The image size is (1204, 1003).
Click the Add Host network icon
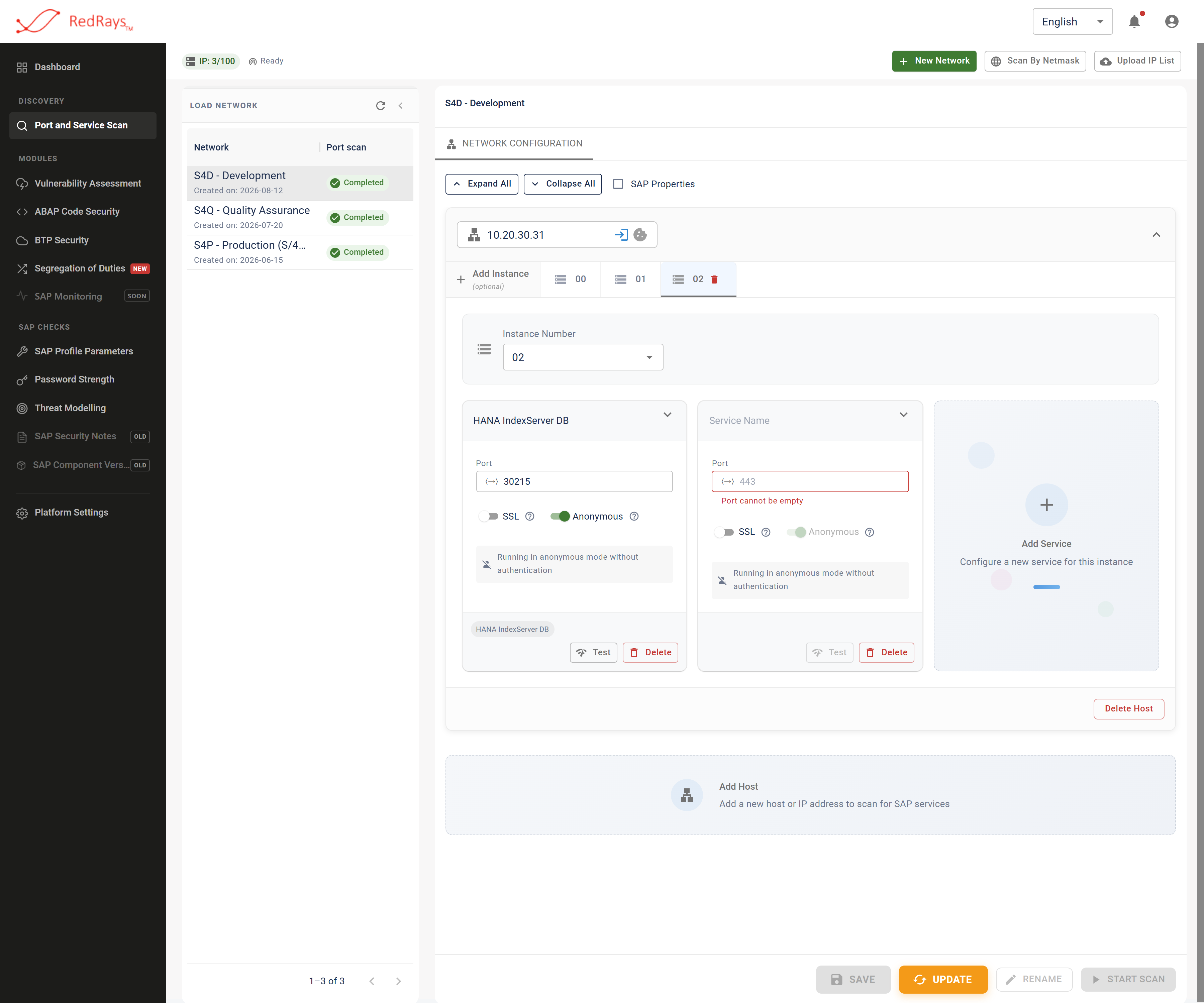[687, 795]
